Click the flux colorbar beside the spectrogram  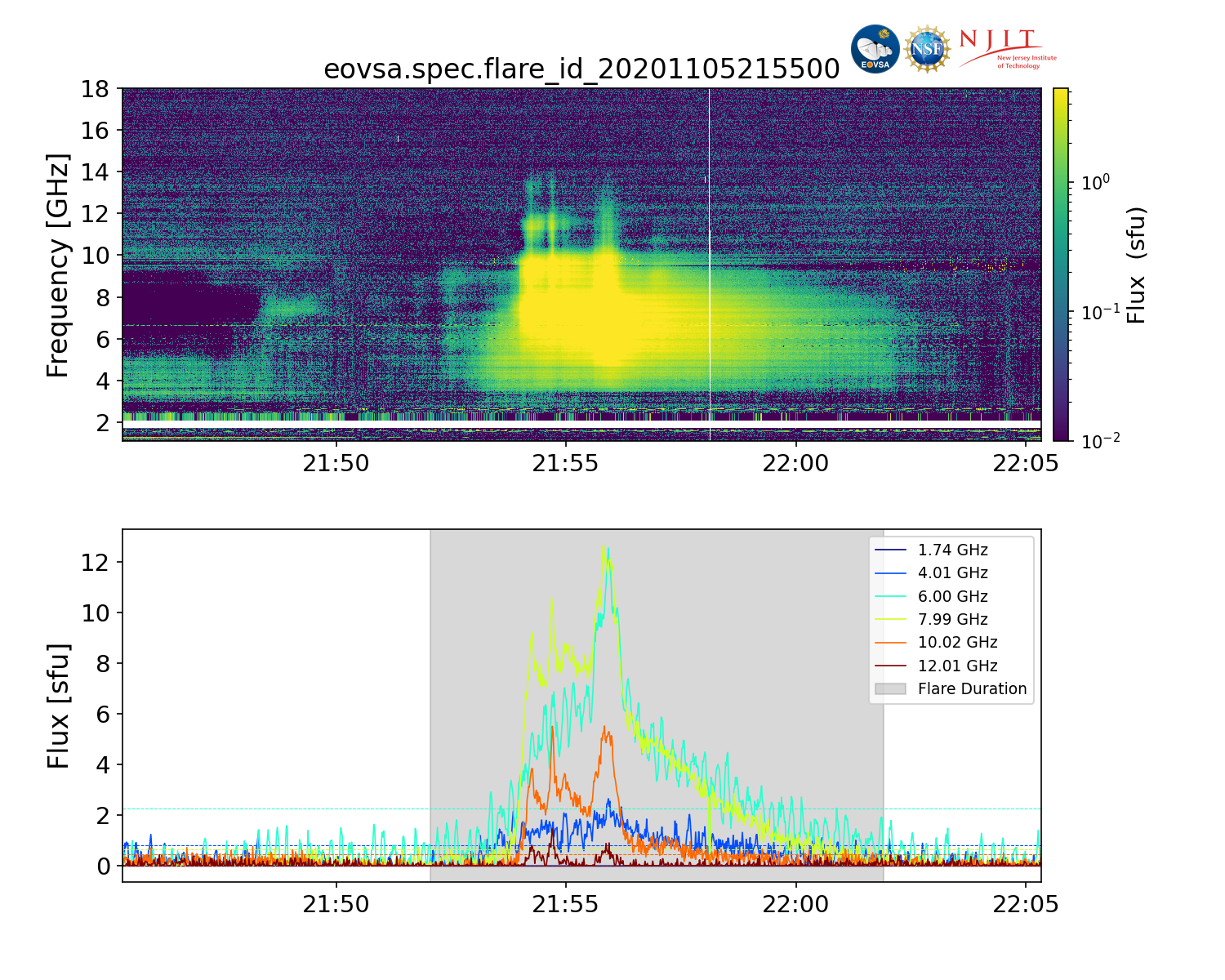pyautogui.click(x=1061, y=265)
